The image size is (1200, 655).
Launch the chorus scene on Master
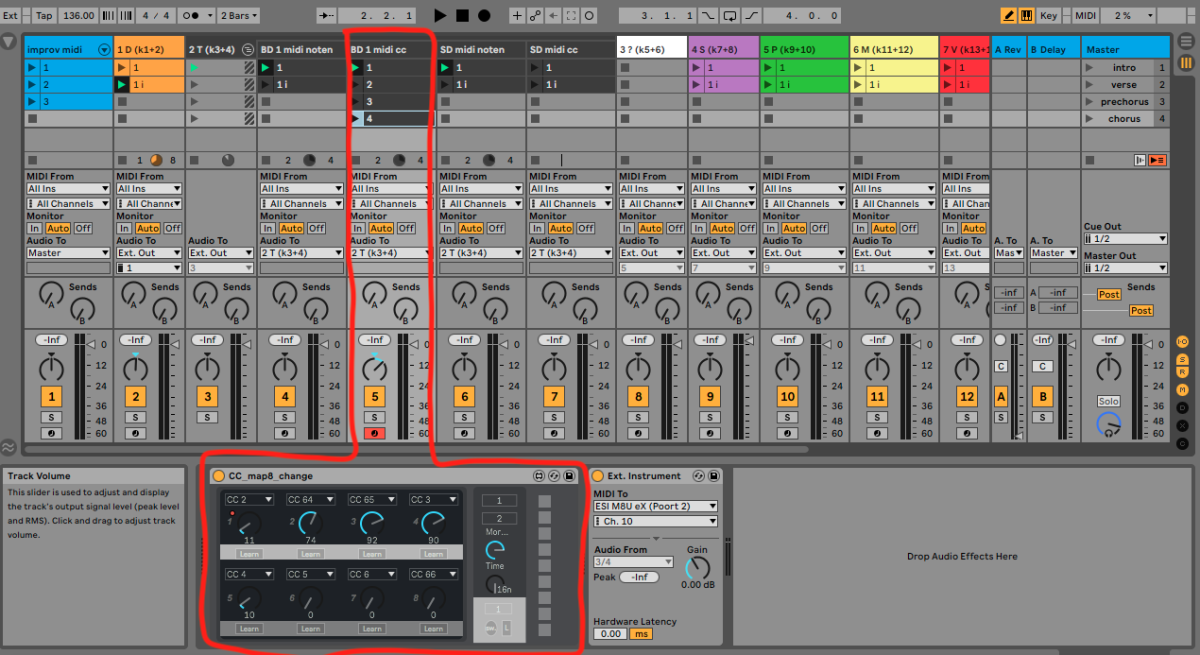pos(1088,119)
